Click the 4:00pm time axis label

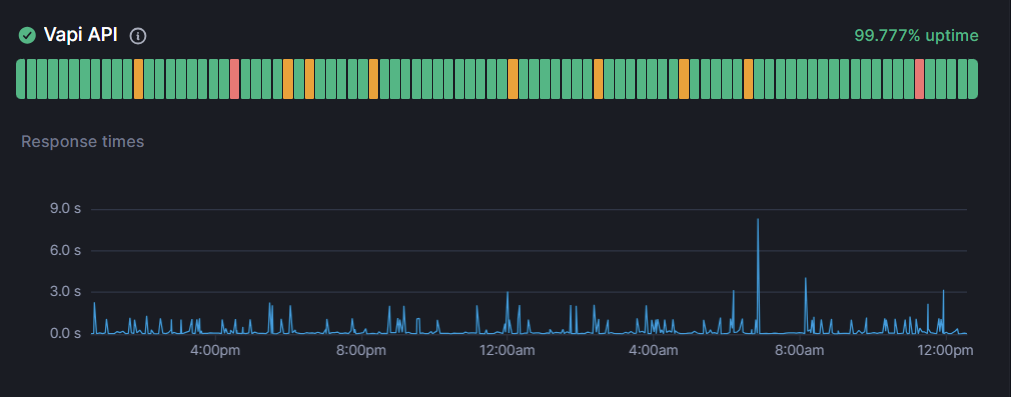216,351
